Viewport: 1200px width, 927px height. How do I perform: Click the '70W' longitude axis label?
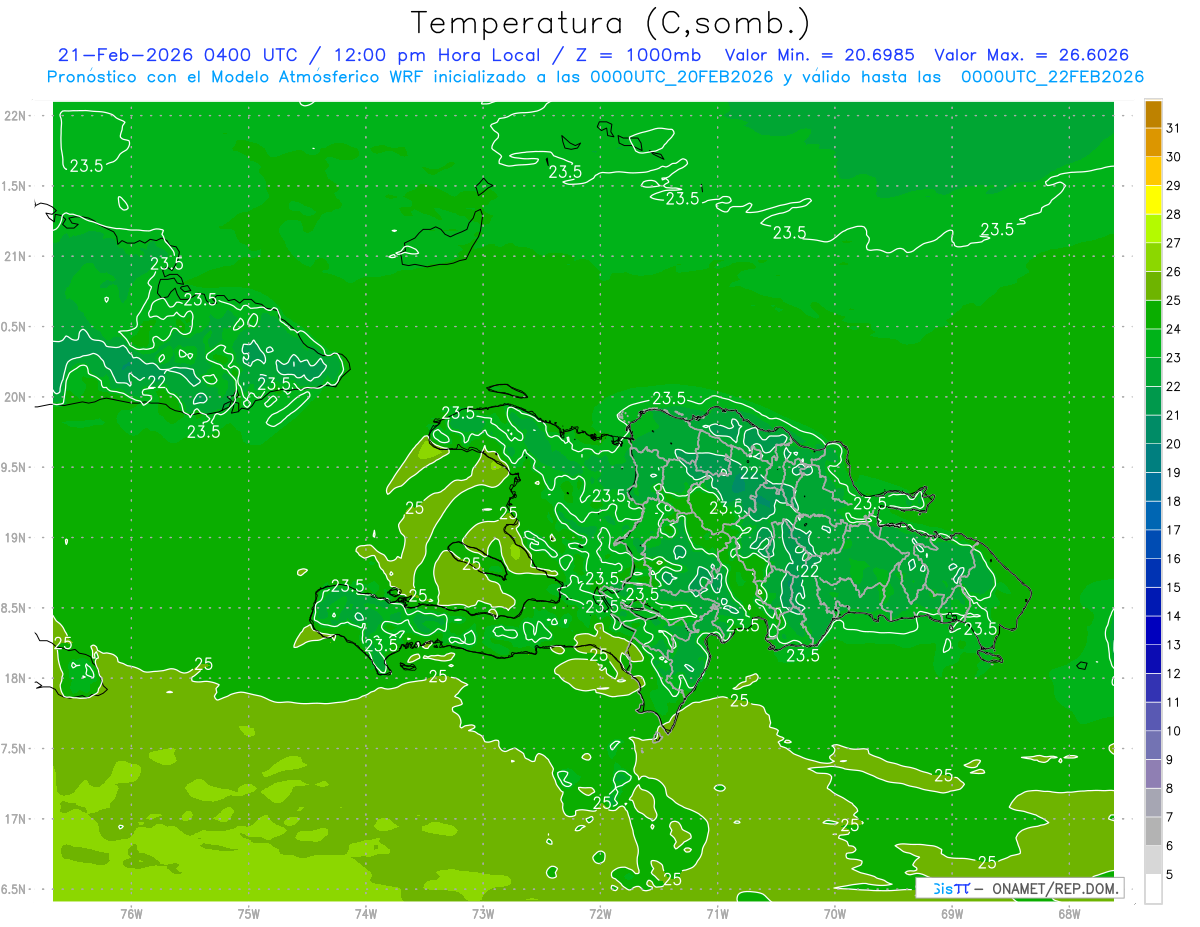(835, 914)
